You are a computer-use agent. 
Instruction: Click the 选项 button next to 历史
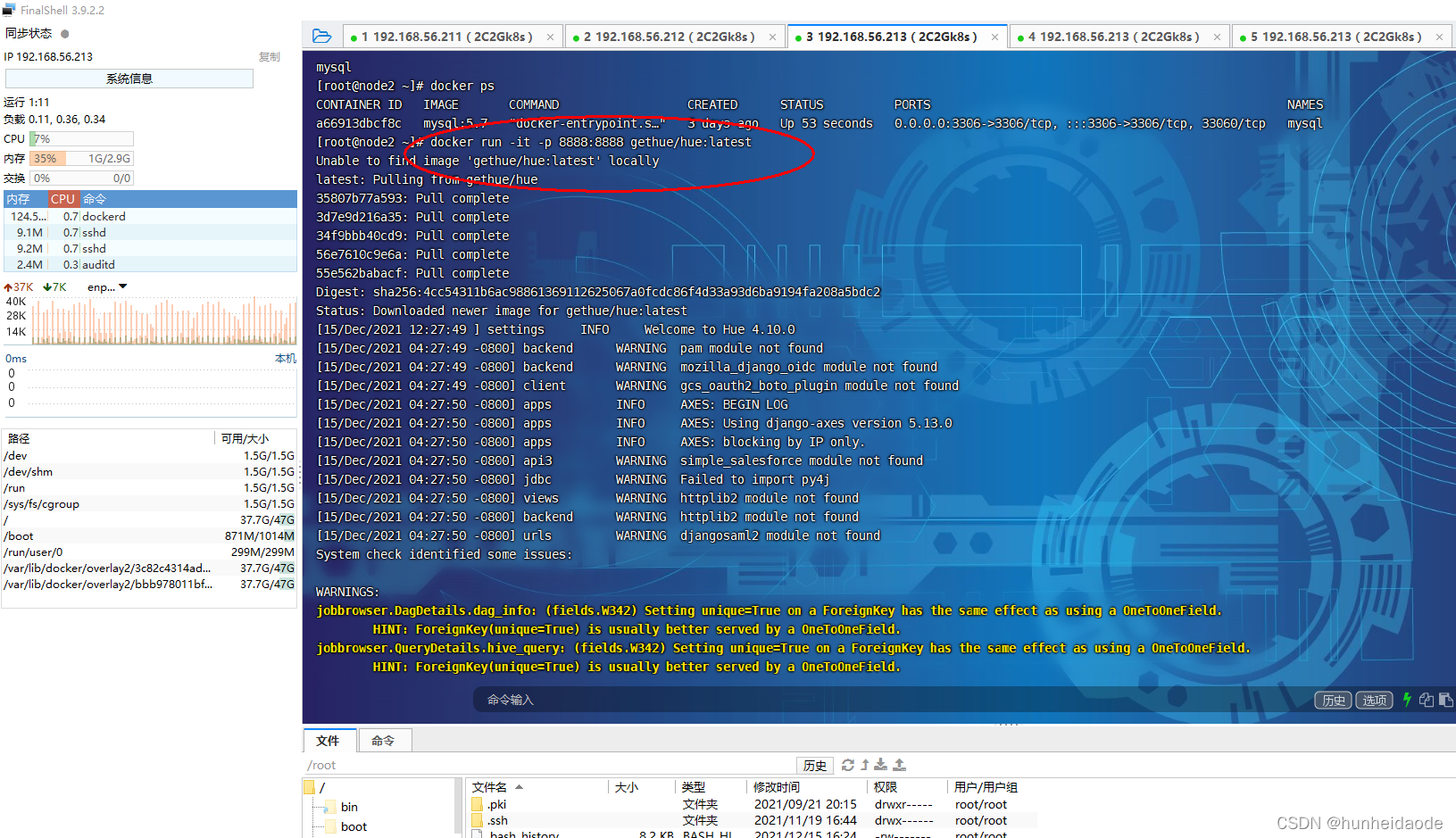[x=1374, y=700]
